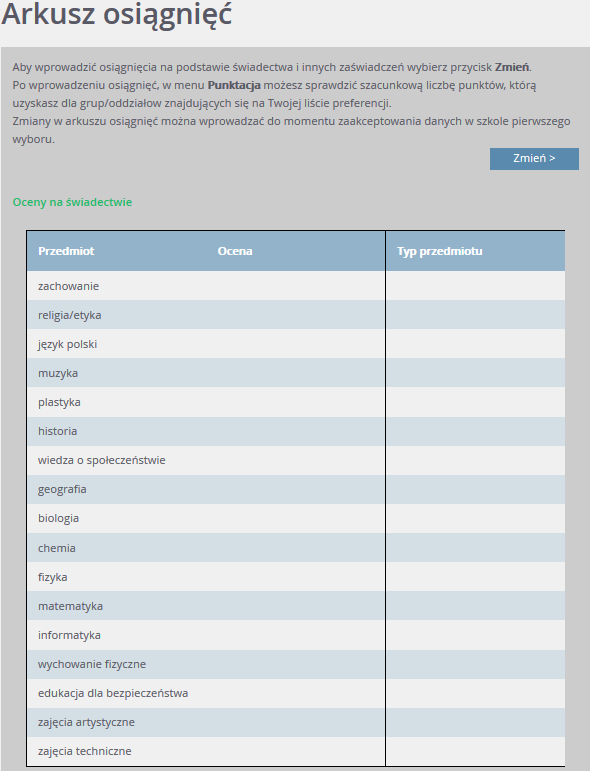
Task: Select the język polski row
Action: click(296, 344)
